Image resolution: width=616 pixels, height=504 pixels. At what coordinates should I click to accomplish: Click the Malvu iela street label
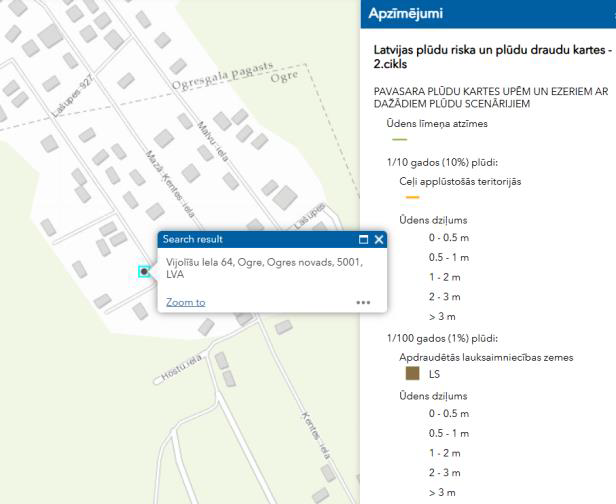click(213, 141)
